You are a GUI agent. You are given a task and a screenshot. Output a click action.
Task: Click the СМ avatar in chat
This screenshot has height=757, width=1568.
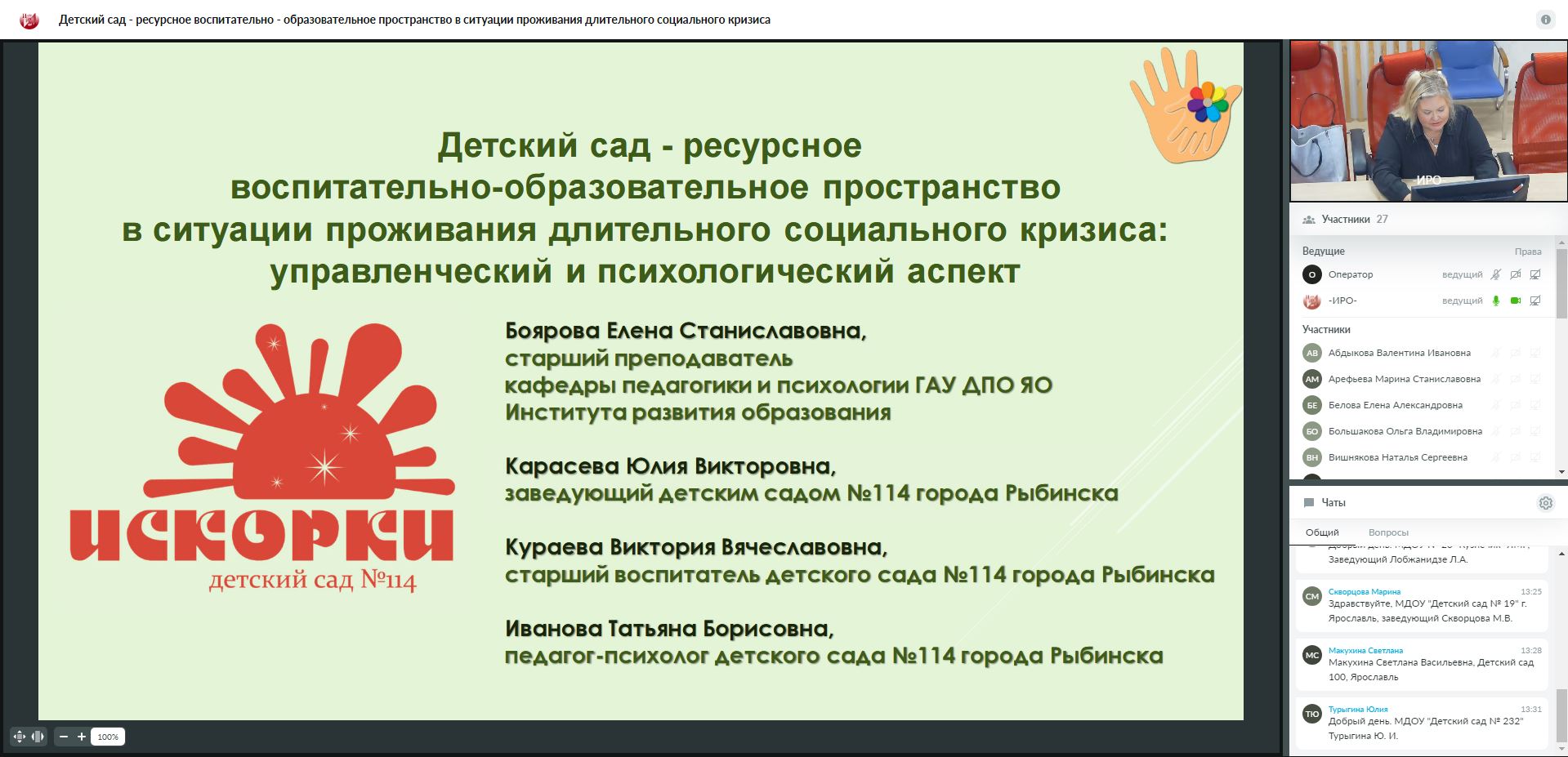pyautogui.click(x=1312, y=597)
